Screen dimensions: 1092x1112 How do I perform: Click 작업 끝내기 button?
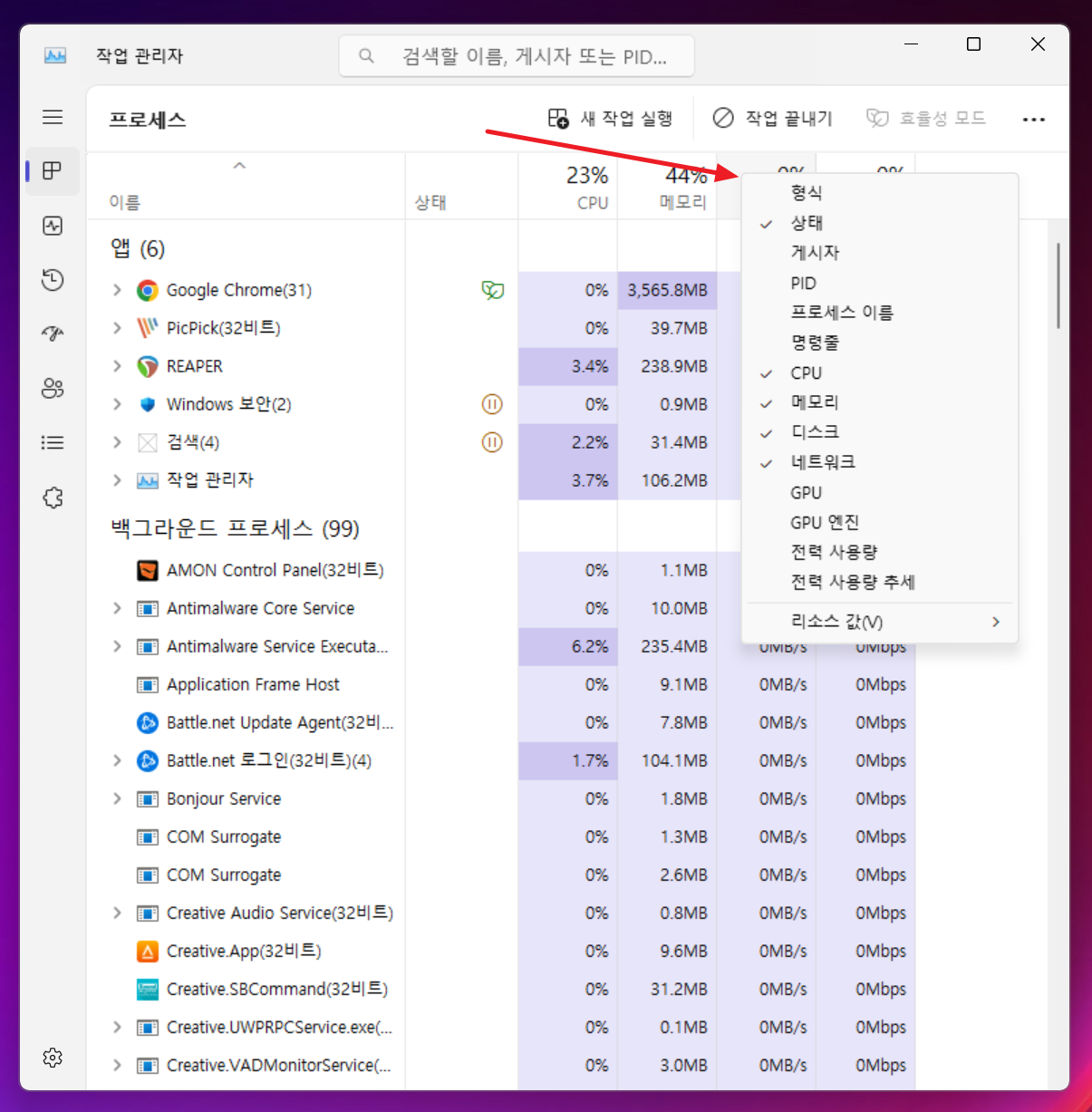point(772,119)
